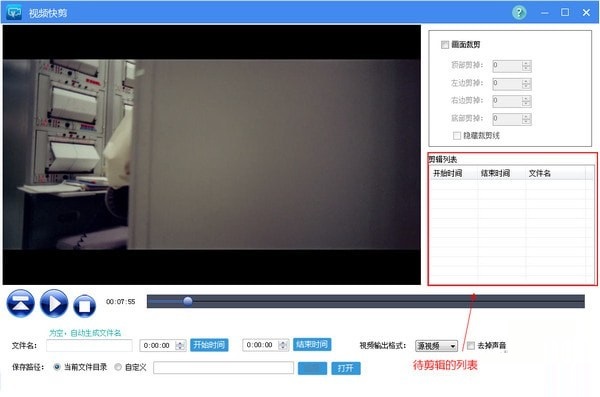
Task: Increase the 左边剪掉 value with up arrow
Action: 527,81
